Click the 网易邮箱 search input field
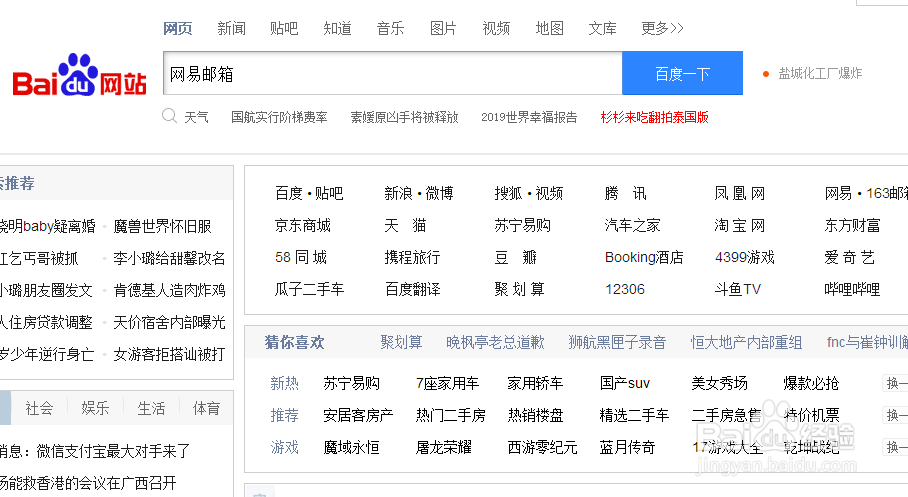The width and height of the screenshot is (908, 497). [393, 73]
